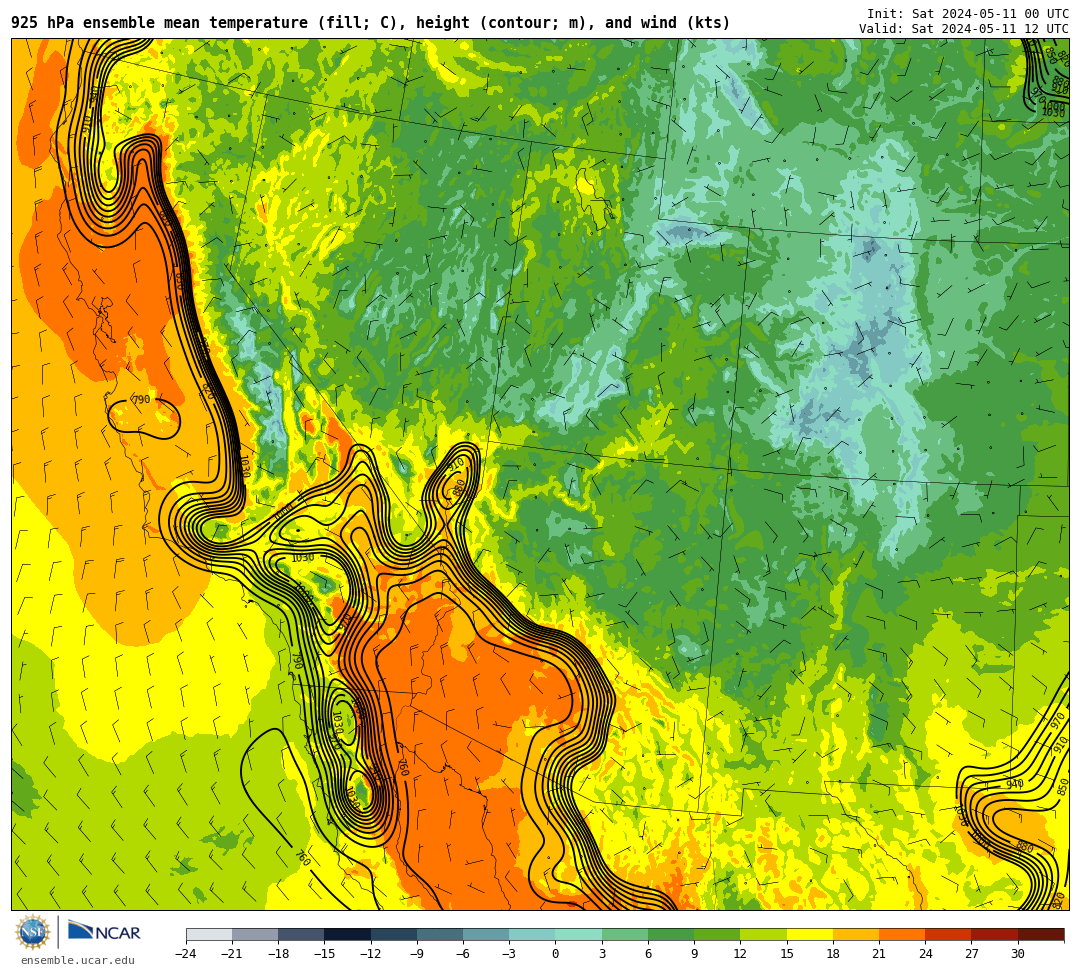Click the 'Valid: Sat 2024-05-11 12 UTC' text
Image resolution: width=1080 pixels, height=973 pixels.
(964, 29)
